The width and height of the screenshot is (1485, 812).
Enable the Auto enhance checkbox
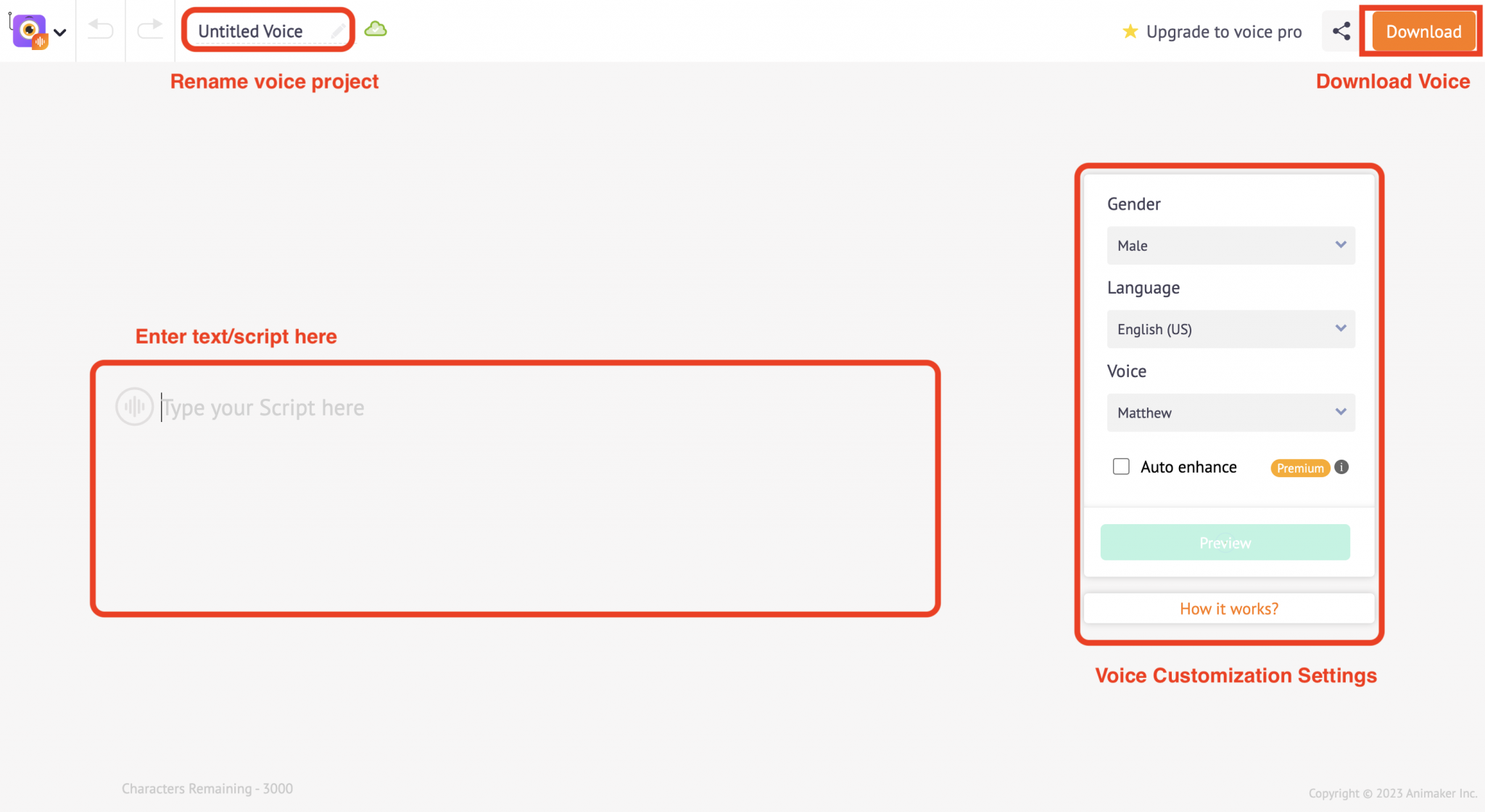1121,467
